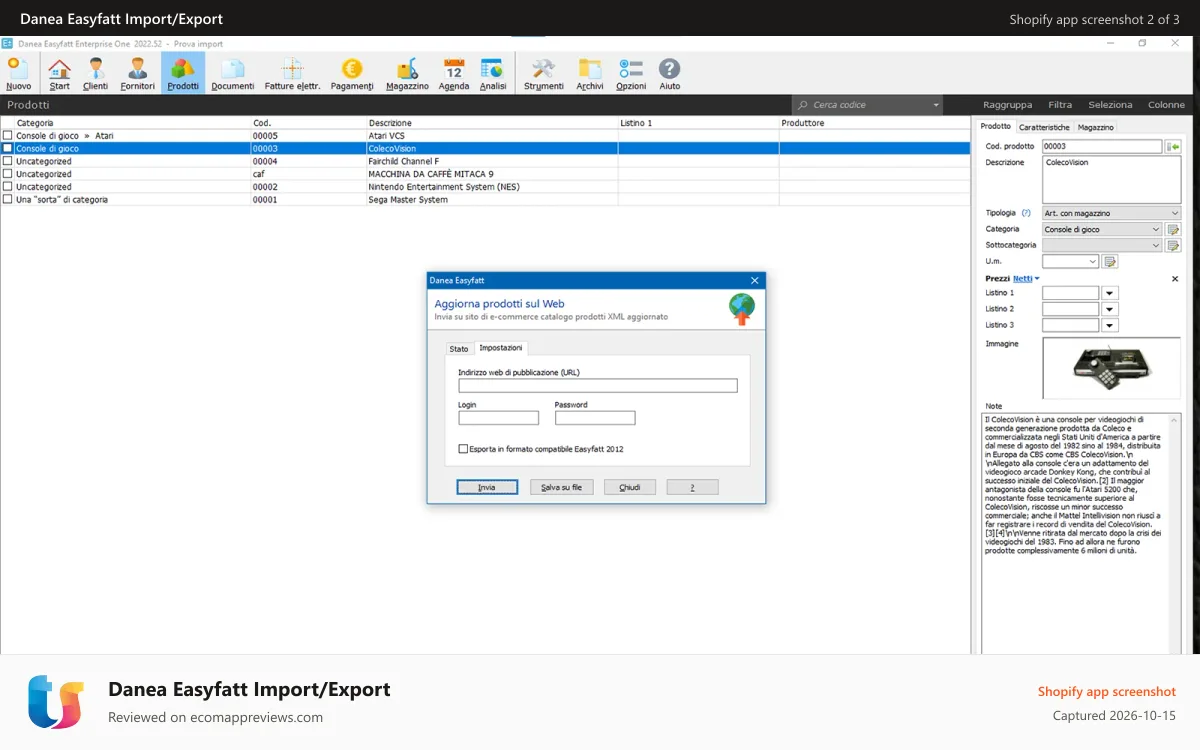The height and width of the screenshot is (750, 1200).
Task: Enable Esporta in formato compatibile Easyfatt 2012
Action: coord(463,449)
